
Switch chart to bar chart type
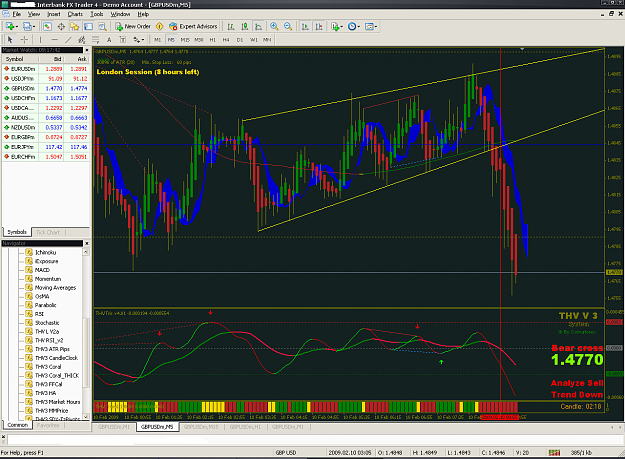coord(231,27)
